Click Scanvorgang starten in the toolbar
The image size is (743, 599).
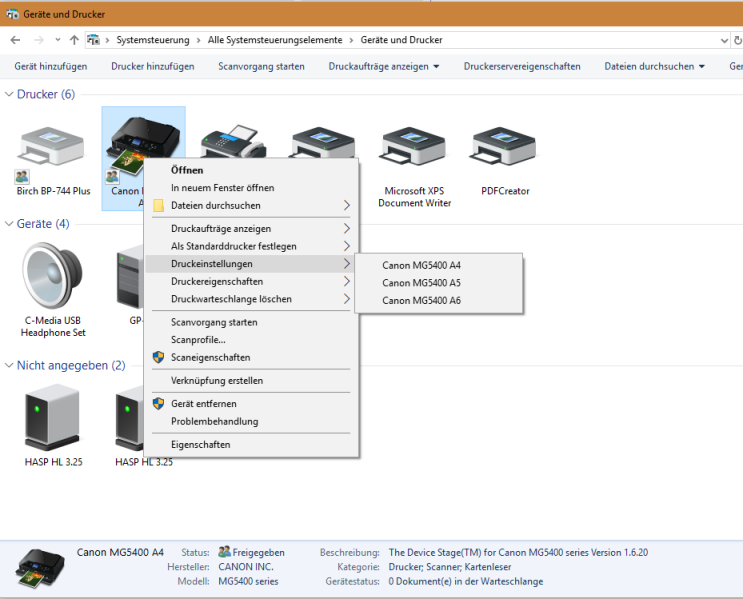pos(261,66)
